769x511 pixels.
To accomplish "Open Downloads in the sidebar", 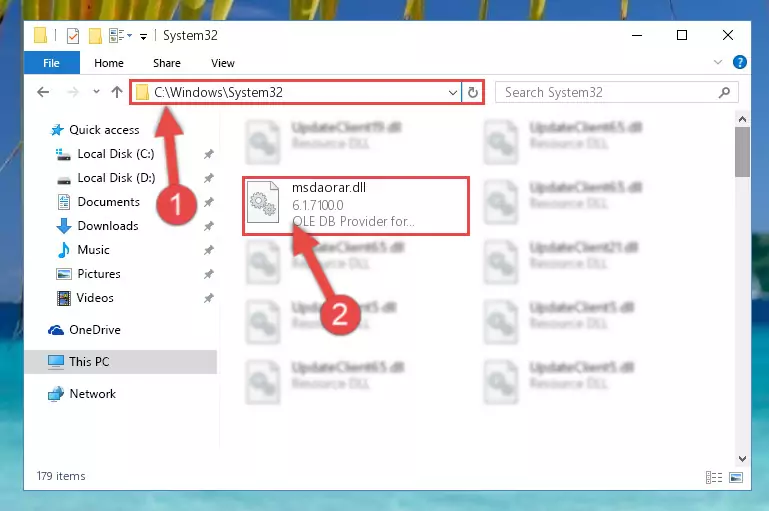I will [98, 226].
